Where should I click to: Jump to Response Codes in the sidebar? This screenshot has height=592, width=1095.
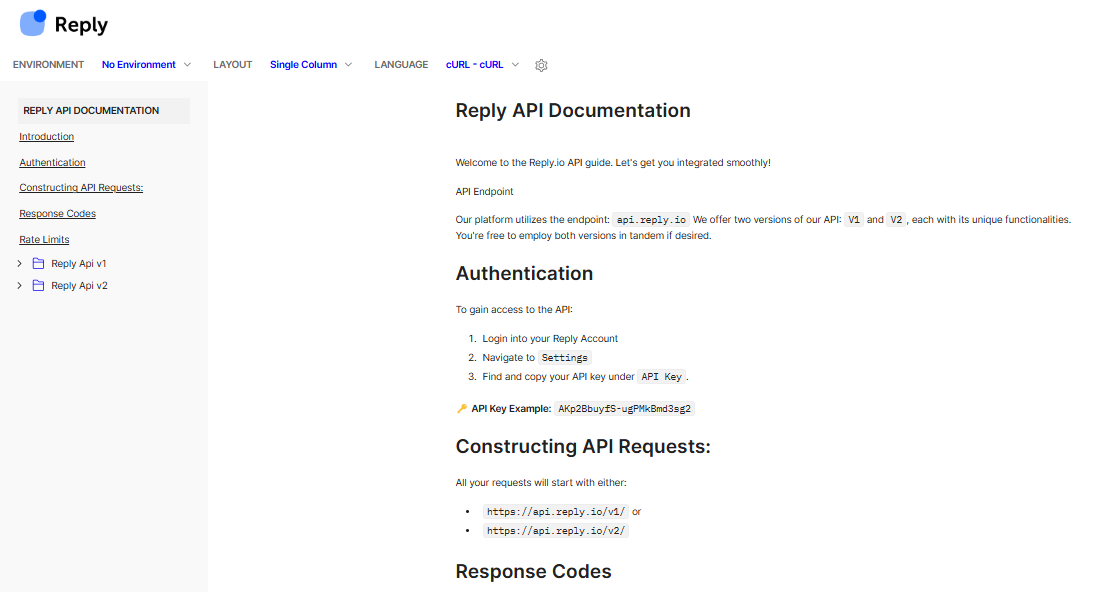click(57, 214)
